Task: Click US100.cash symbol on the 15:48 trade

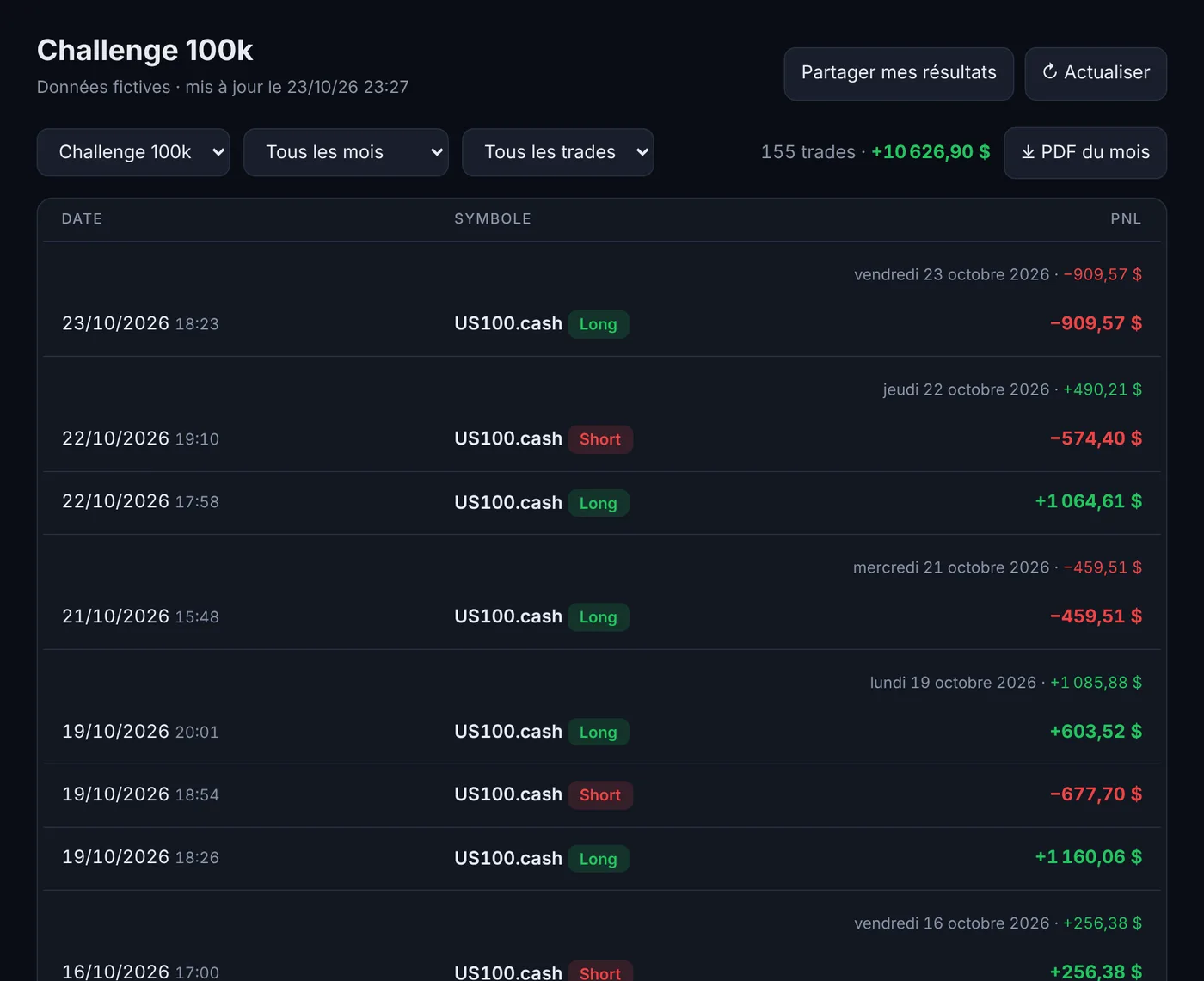Action: (x=508, y=616)
